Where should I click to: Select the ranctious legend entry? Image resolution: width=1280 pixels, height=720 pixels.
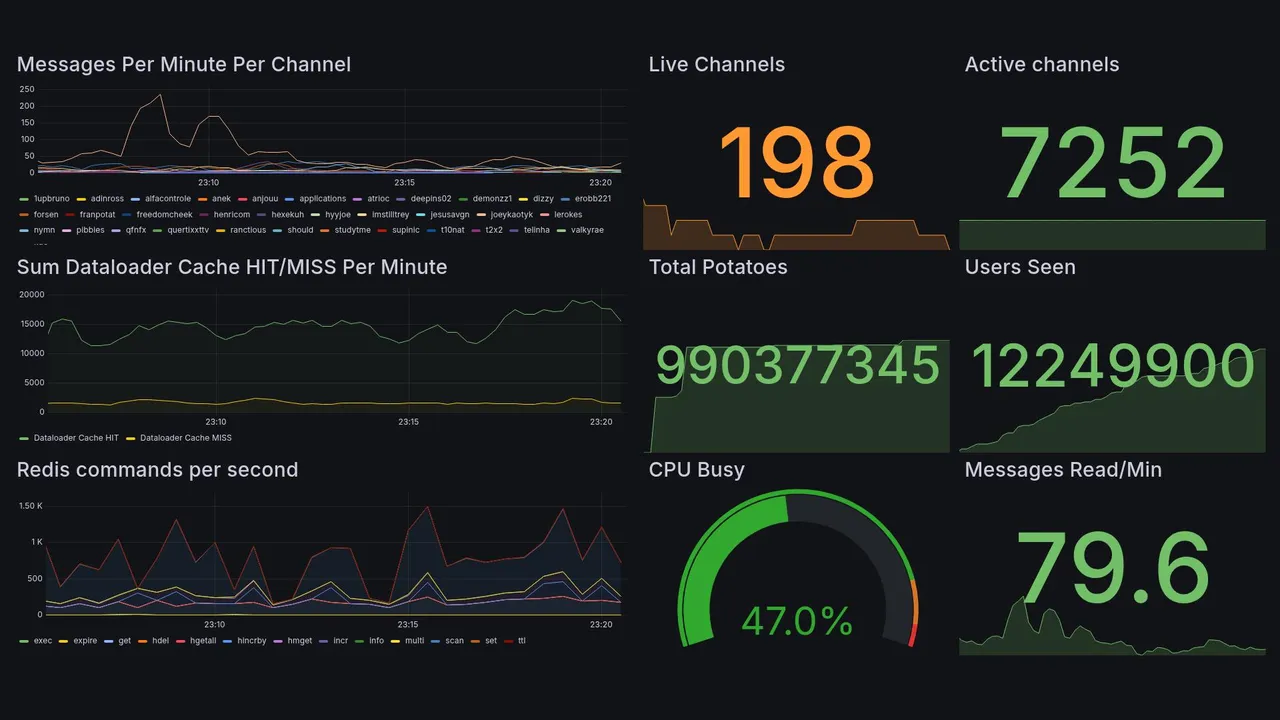(x=242, y=230)
